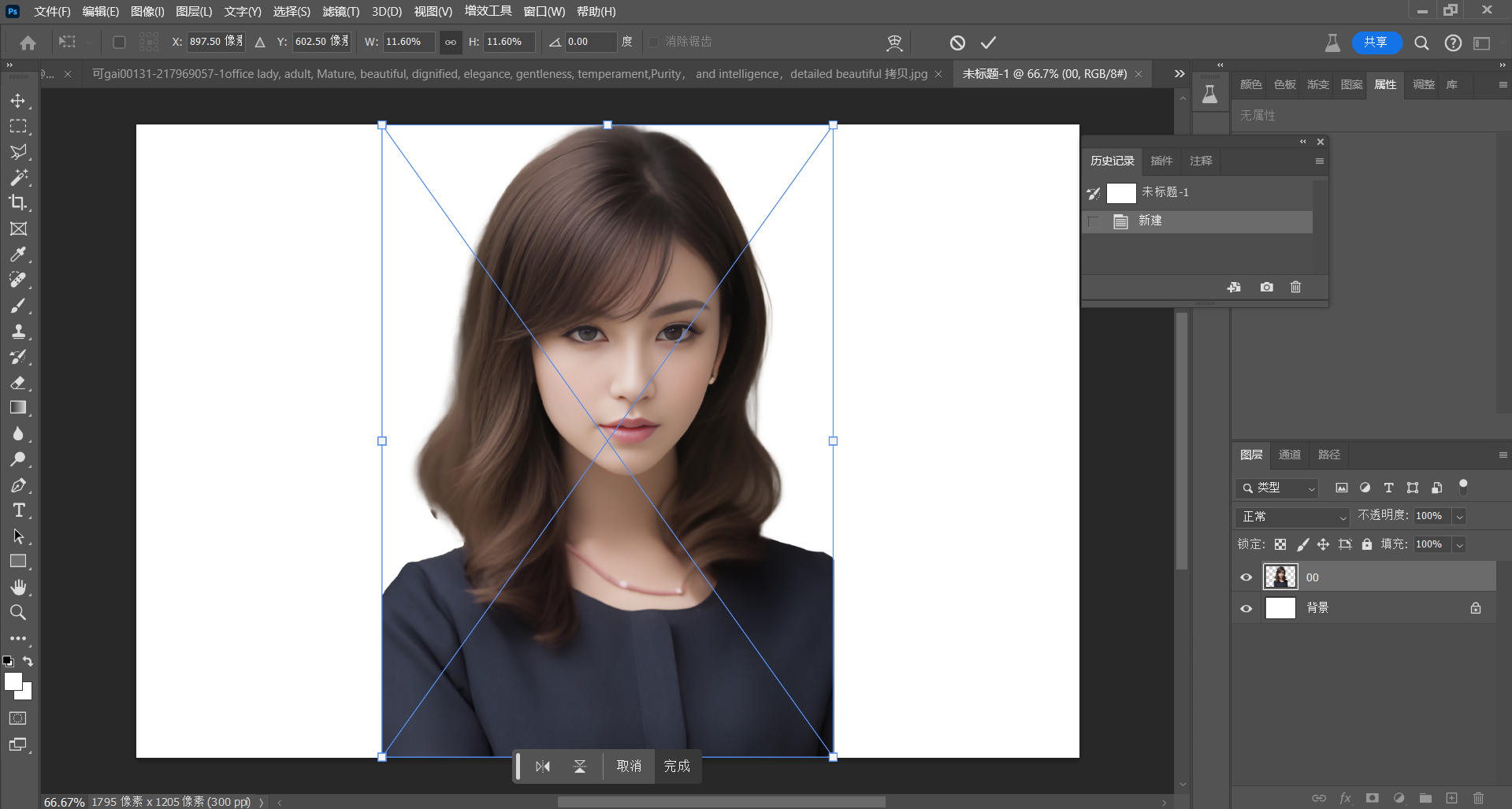Select the Rectangular Marquee tool
The width and height of the screenshot is (1512, 809).
pos(18,126)
